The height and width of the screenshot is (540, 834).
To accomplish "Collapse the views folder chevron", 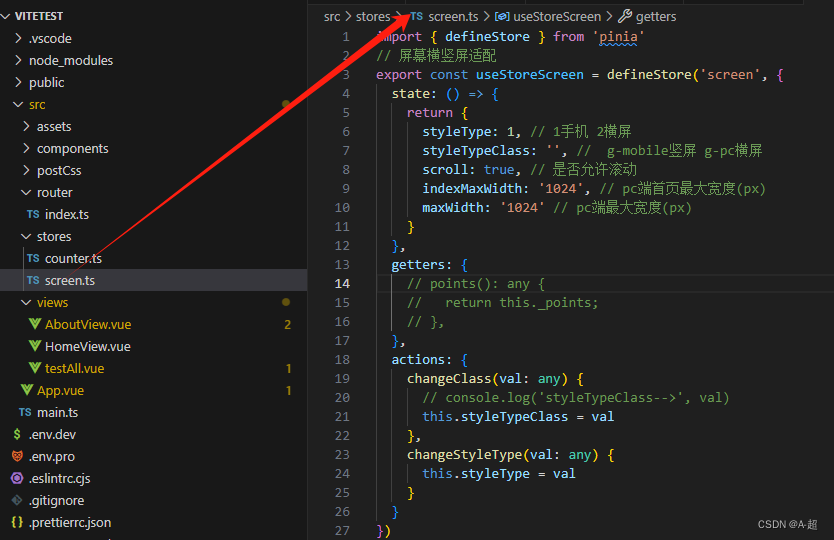I will click(26, 302).
